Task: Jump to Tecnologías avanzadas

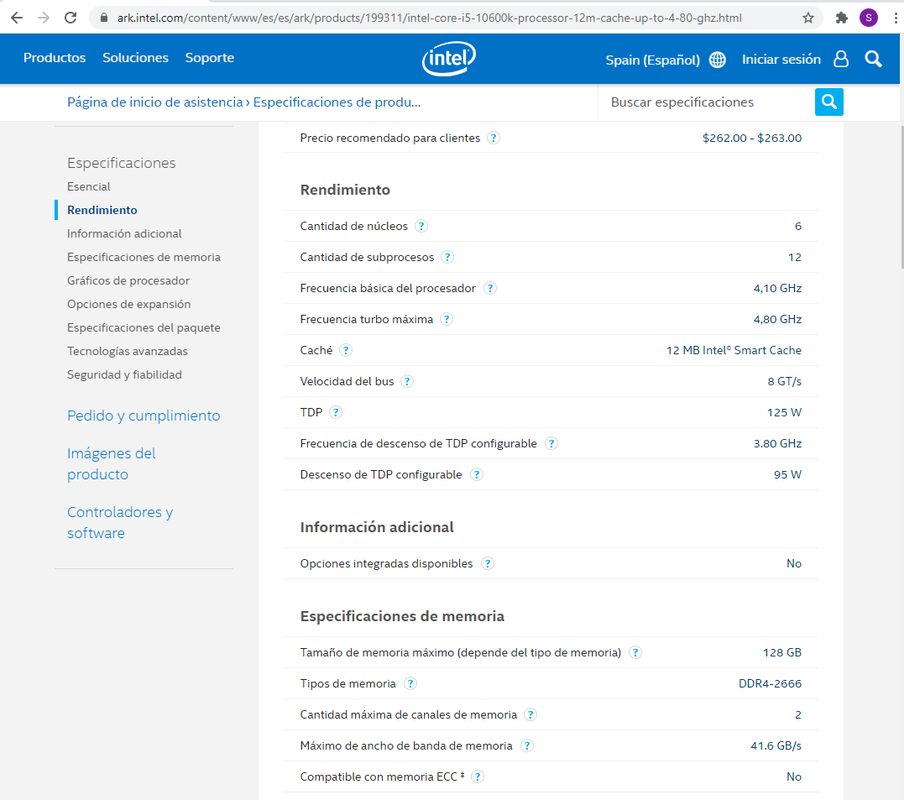Action: [x=127, y=351]
